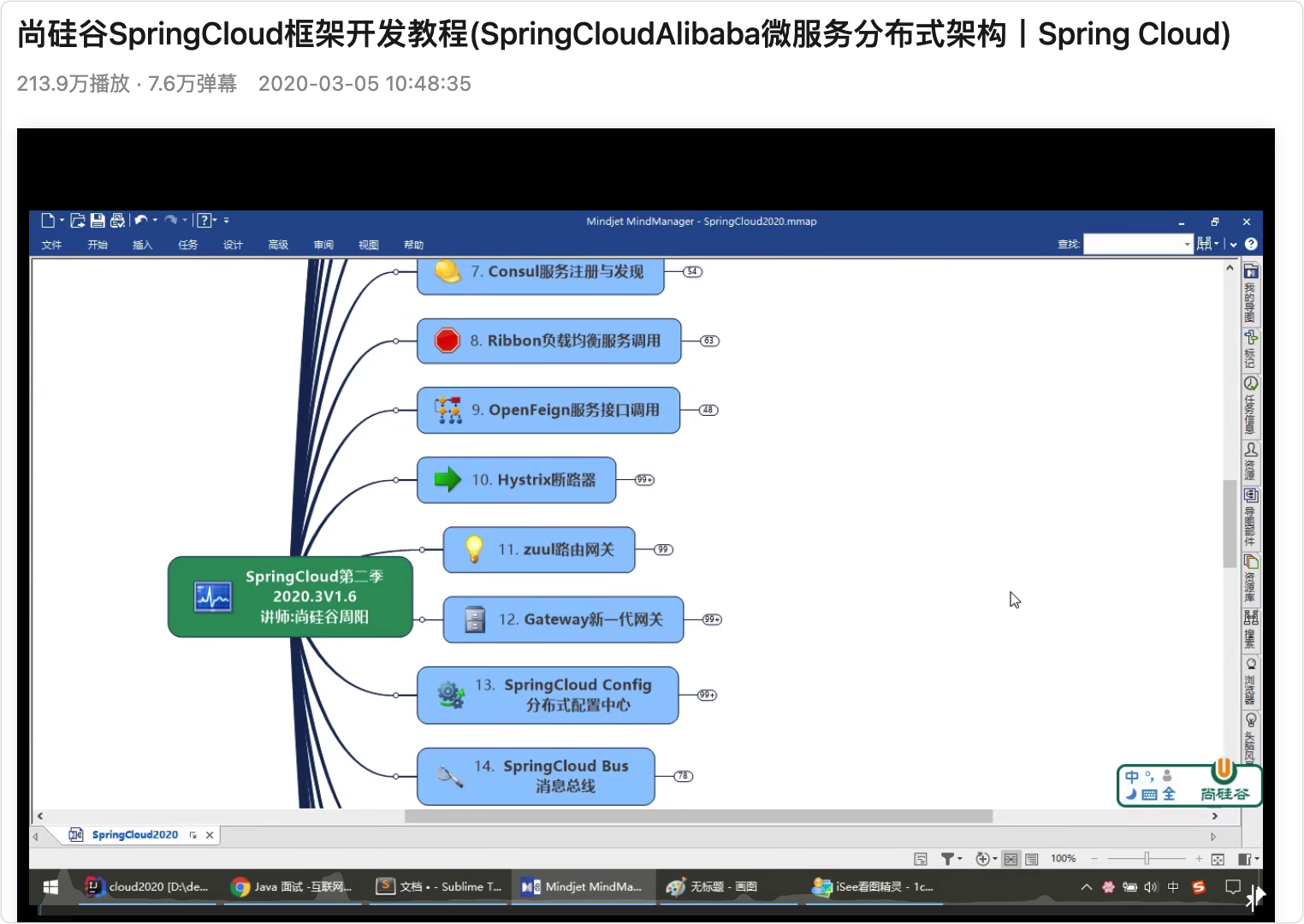
Task: Expand the 99 subtopic count on zuul
Action: [x=663, y=549]
